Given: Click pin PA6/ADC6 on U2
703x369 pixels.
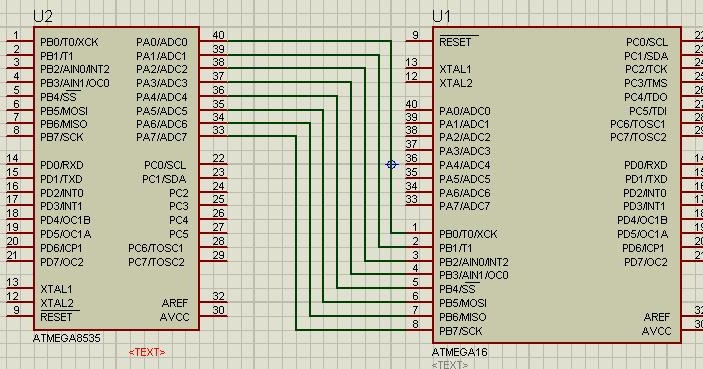Looking at the screenshot, I should [x=162, y=124].
